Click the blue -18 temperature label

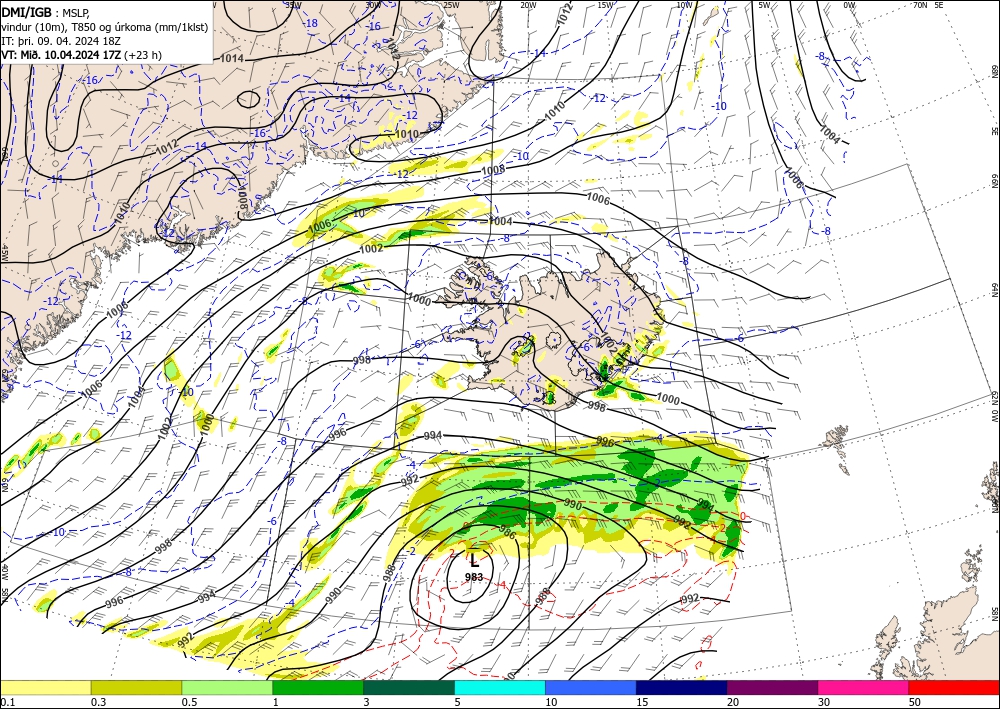[x=311, y=23]
